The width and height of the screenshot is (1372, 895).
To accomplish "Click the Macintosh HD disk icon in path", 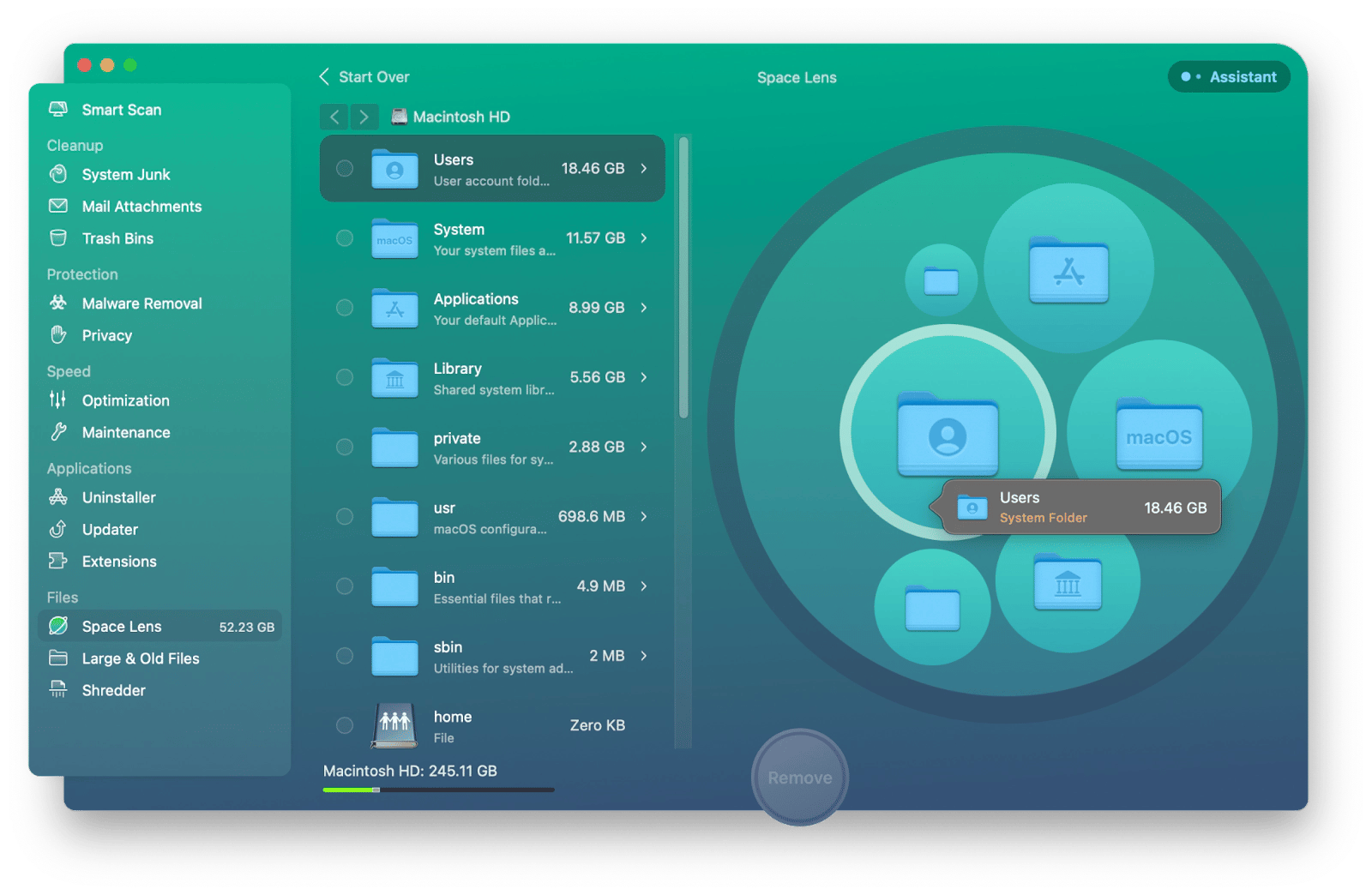I will click(x=399, y=117).
